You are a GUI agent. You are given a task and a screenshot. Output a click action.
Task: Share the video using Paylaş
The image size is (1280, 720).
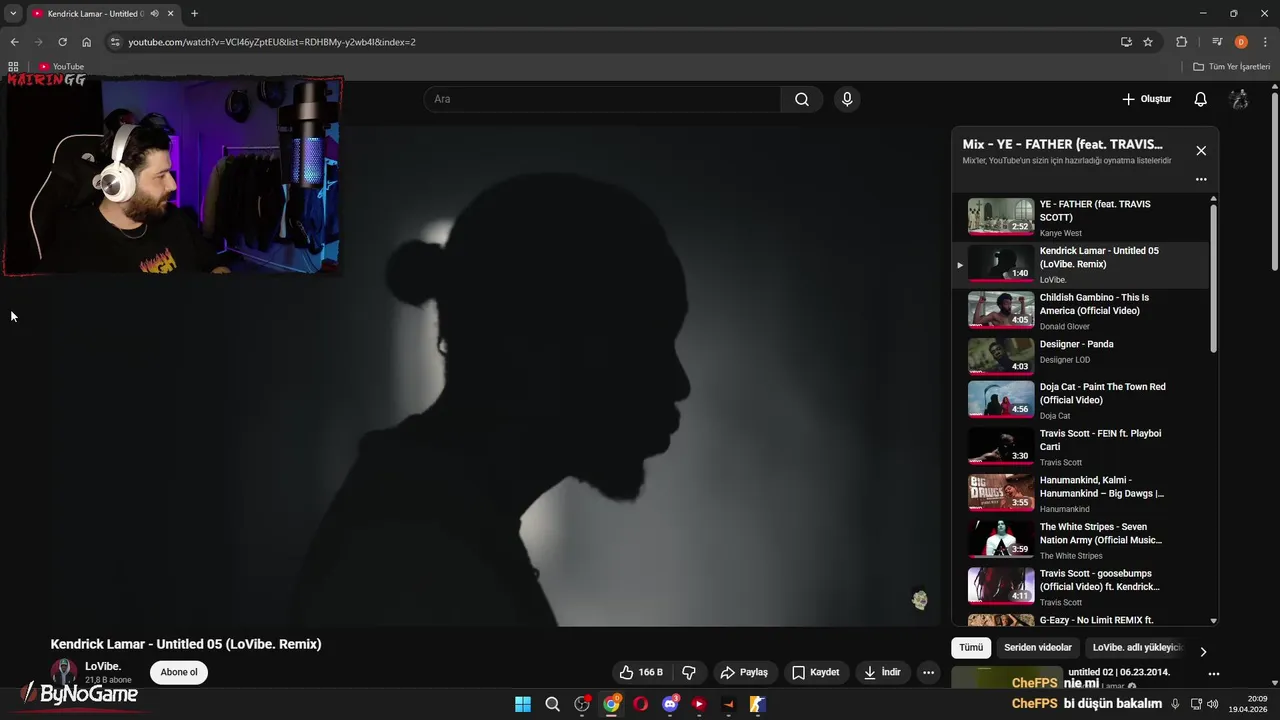[x=744, y=672]
